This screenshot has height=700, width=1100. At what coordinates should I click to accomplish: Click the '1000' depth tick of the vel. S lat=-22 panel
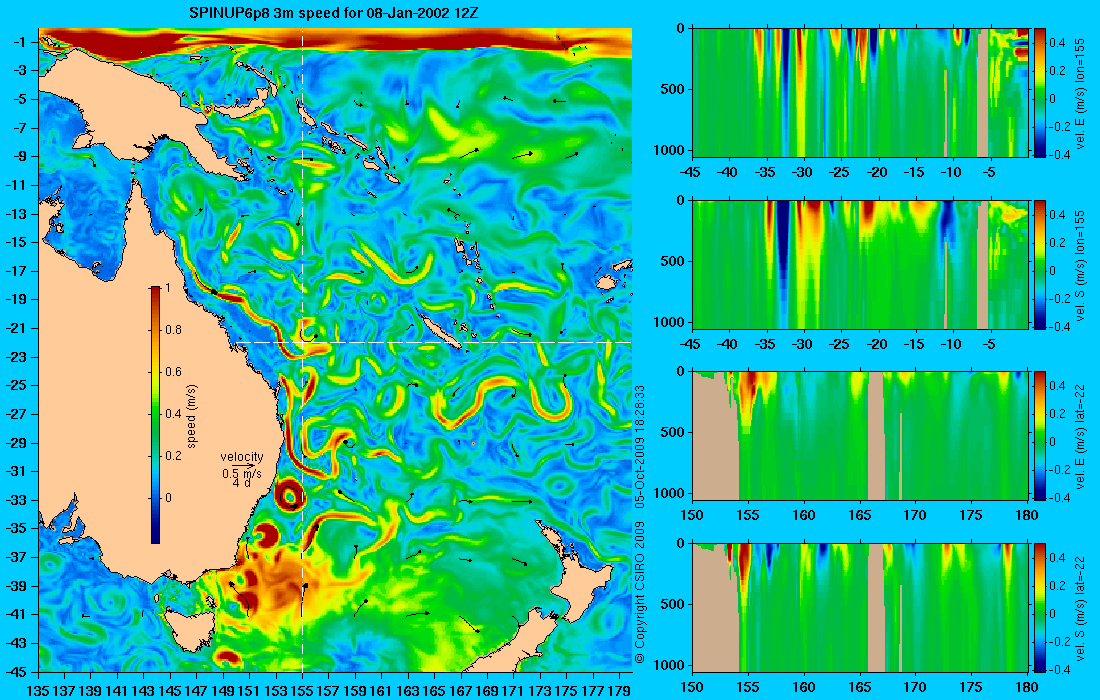point(671,664)
